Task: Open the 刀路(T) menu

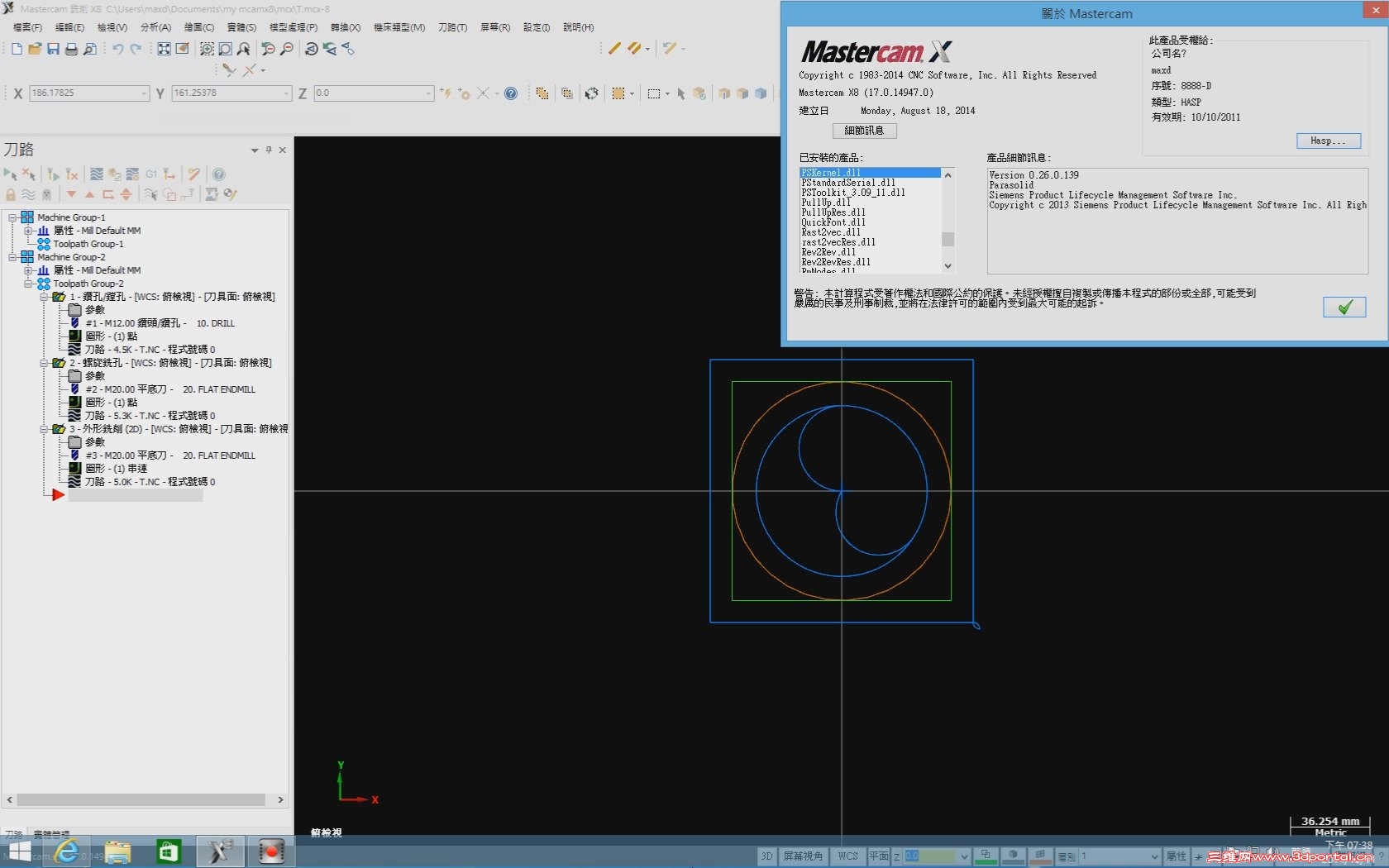Action: click(452, 27)
